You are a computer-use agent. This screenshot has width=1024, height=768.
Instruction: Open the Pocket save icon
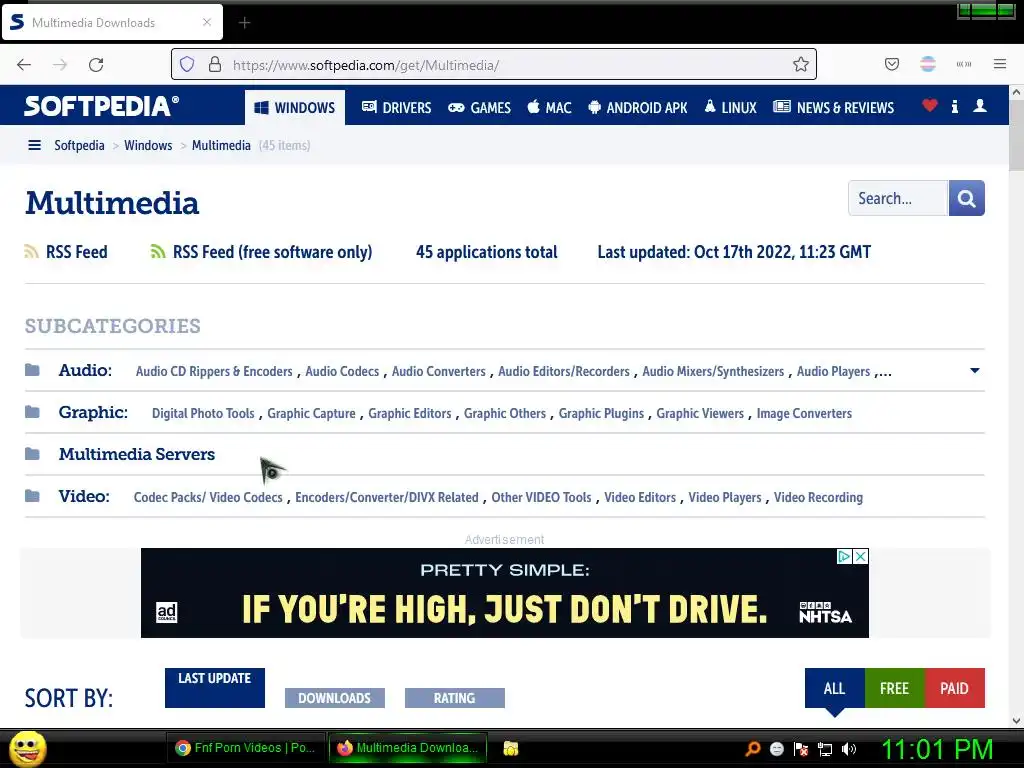[x=892, y=64]
